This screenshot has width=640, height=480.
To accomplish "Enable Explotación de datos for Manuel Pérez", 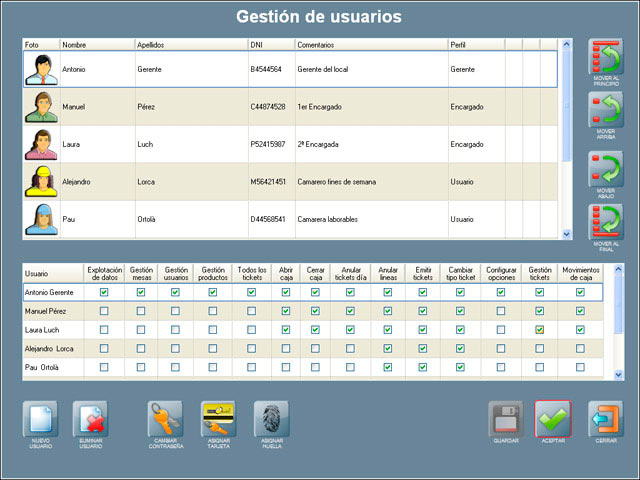I will (105, 311).
